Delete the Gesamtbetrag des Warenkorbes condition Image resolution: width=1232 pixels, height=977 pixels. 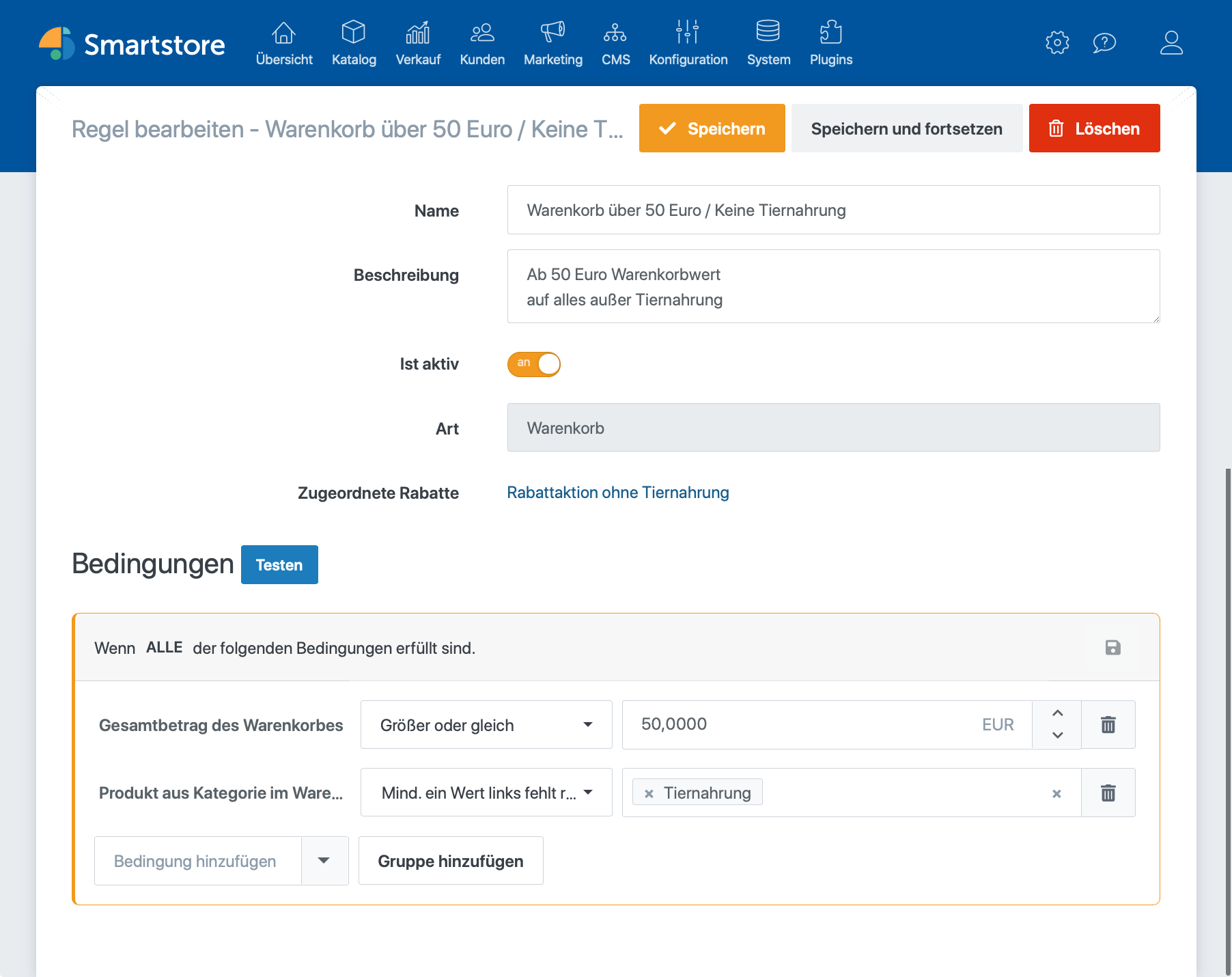[x=1108, y=725]
